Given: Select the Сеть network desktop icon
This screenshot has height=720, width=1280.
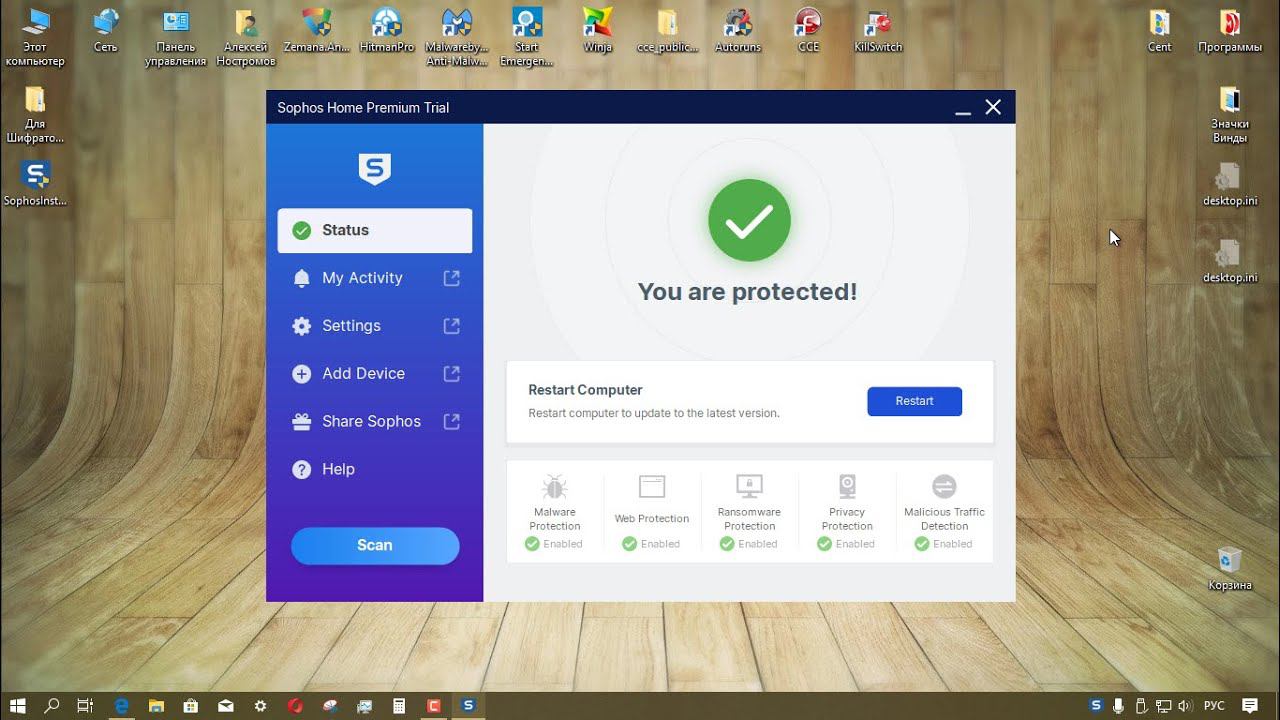Looking at the screenshot, I should point(105,30).
